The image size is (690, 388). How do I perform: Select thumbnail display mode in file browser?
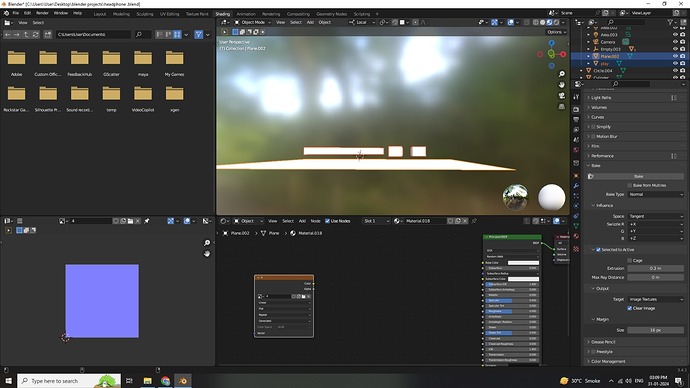[177, 34]
